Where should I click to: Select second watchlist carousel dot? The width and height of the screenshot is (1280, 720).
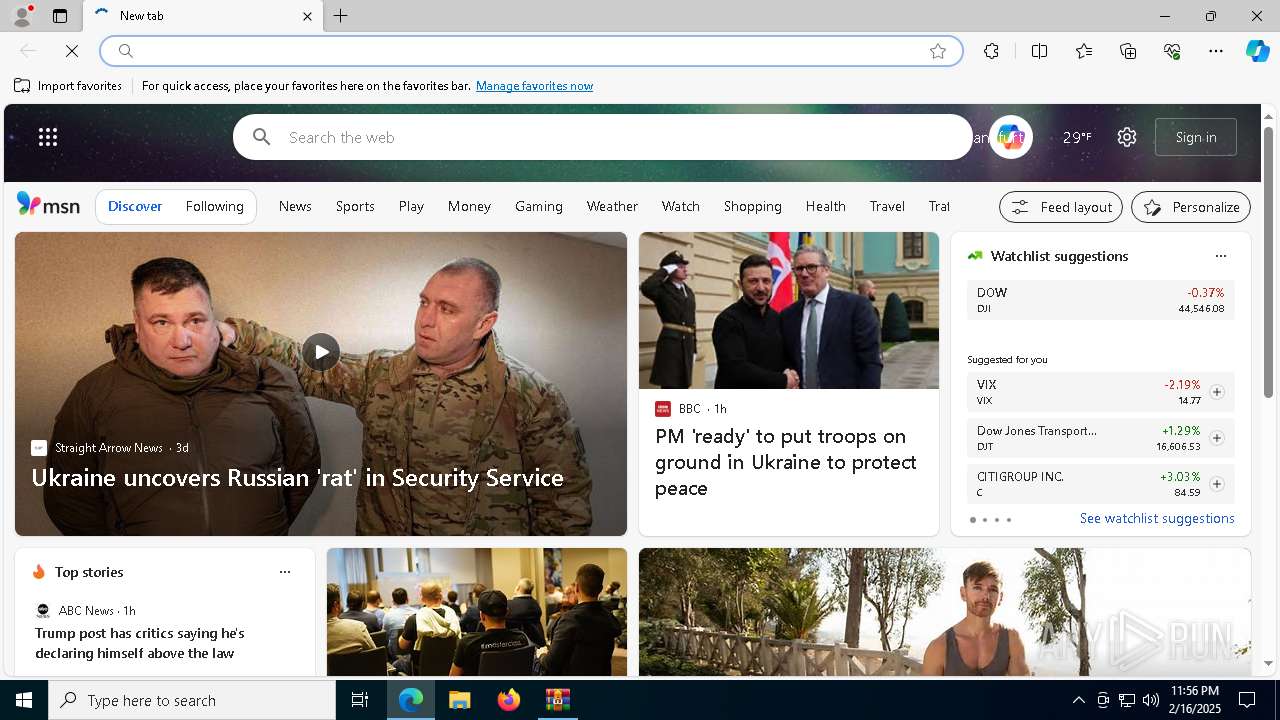984,520
